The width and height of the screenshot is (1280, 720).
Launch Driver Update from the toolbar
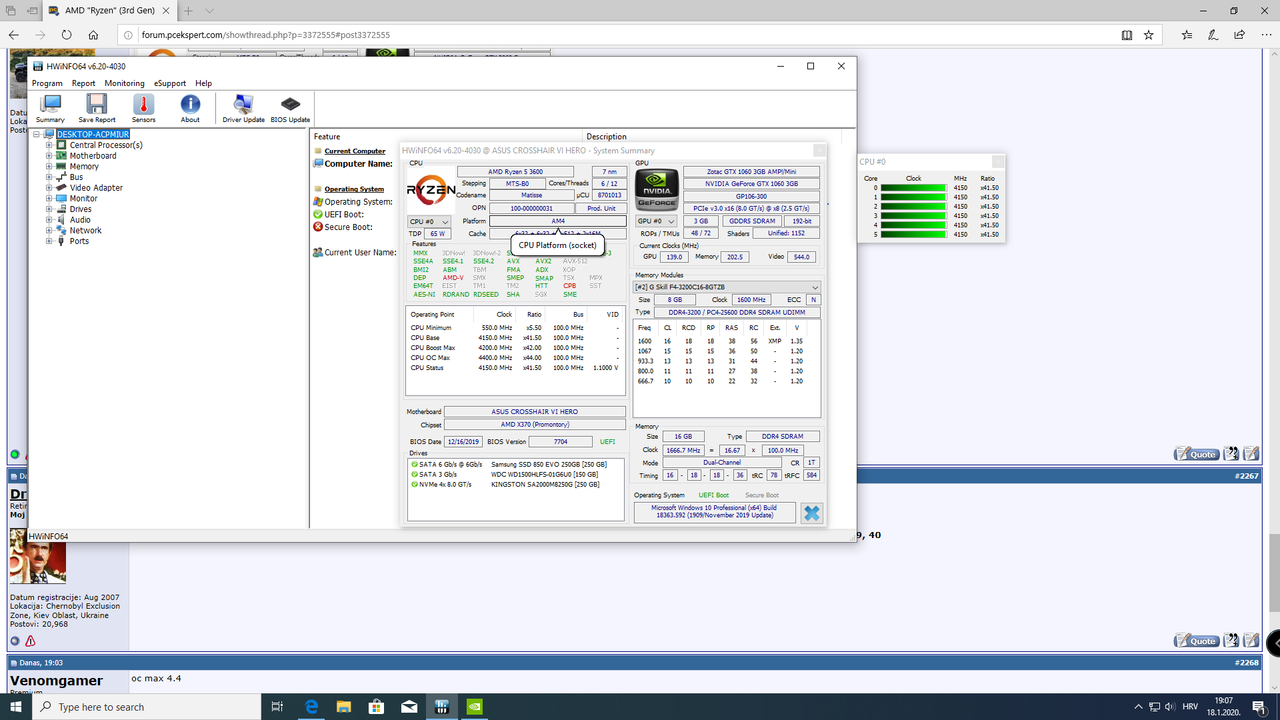242,107
